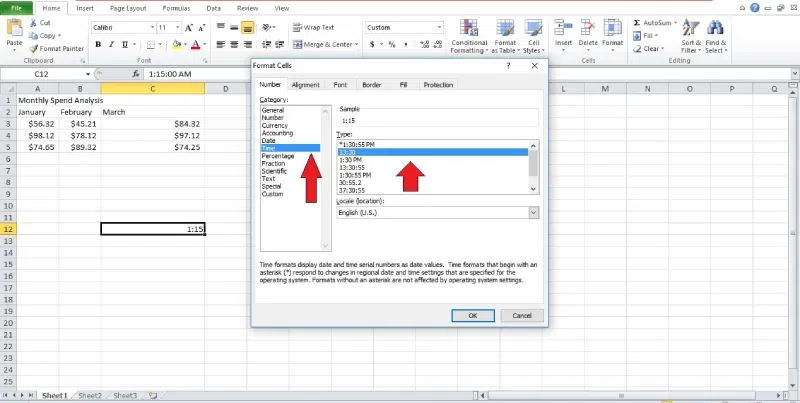Apply Percent Style

[392, 45]
